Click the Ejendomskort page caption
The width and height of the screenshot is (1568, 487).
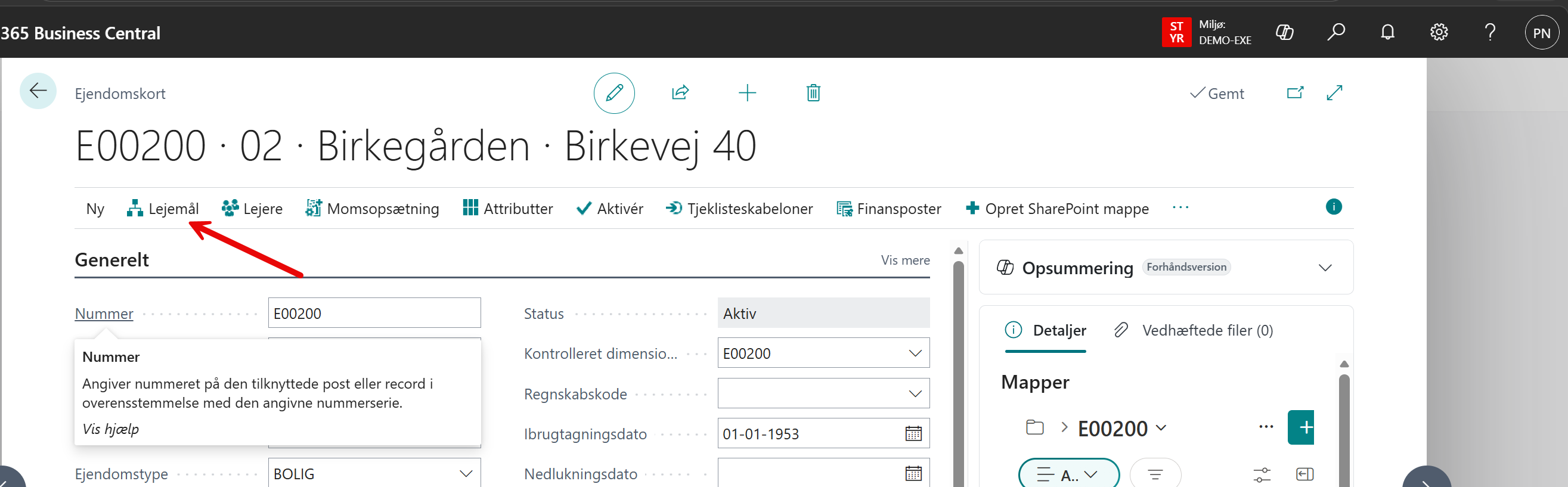(120, 94)
